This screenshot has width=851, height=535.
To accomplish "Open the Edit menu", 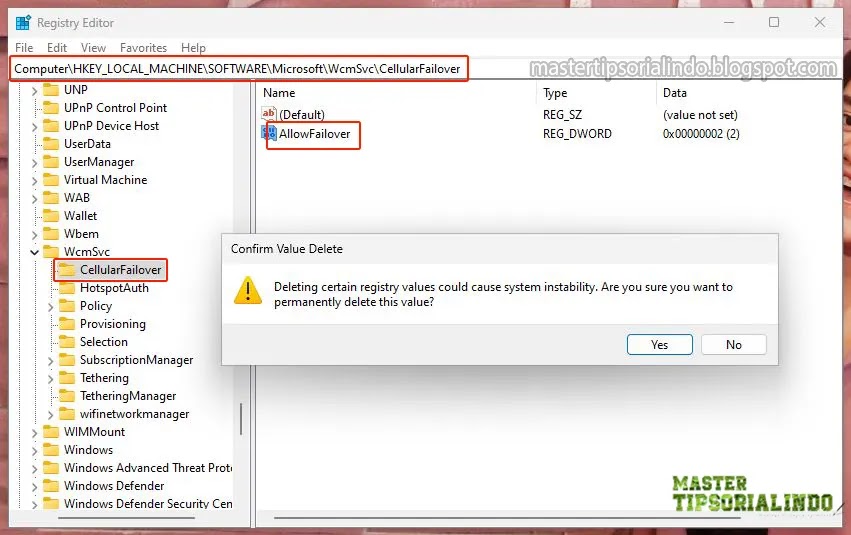I will 56,48.
